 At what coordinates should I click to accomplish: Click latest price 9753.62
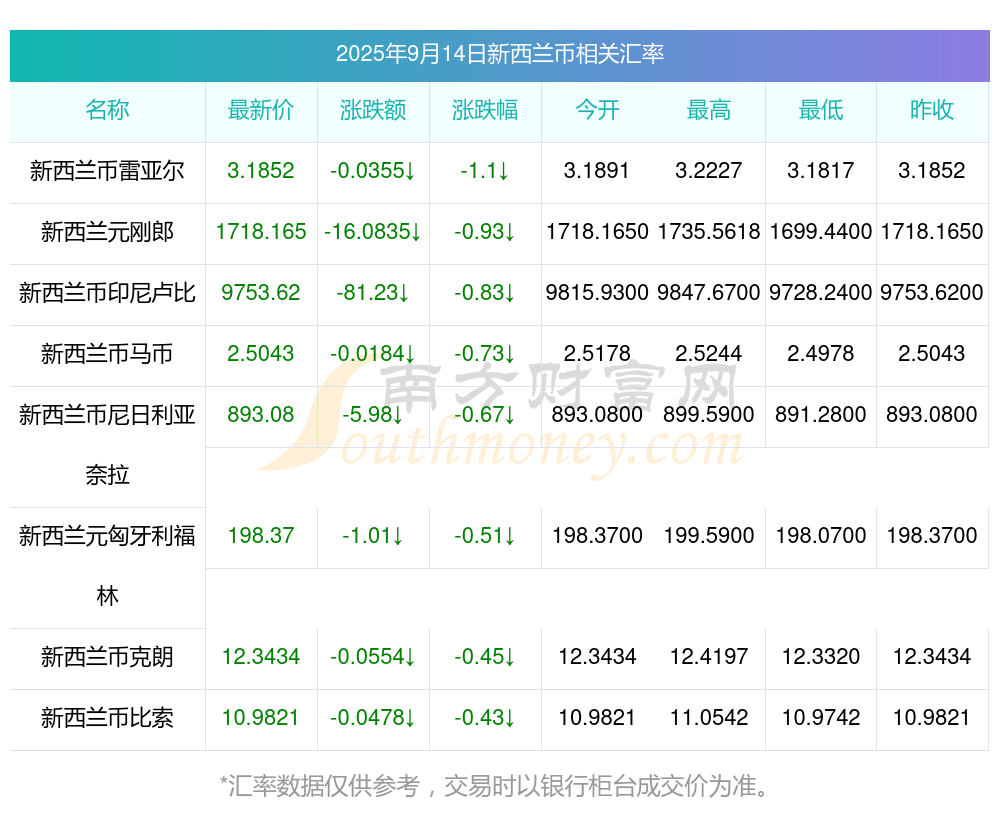tap(261, 293)
